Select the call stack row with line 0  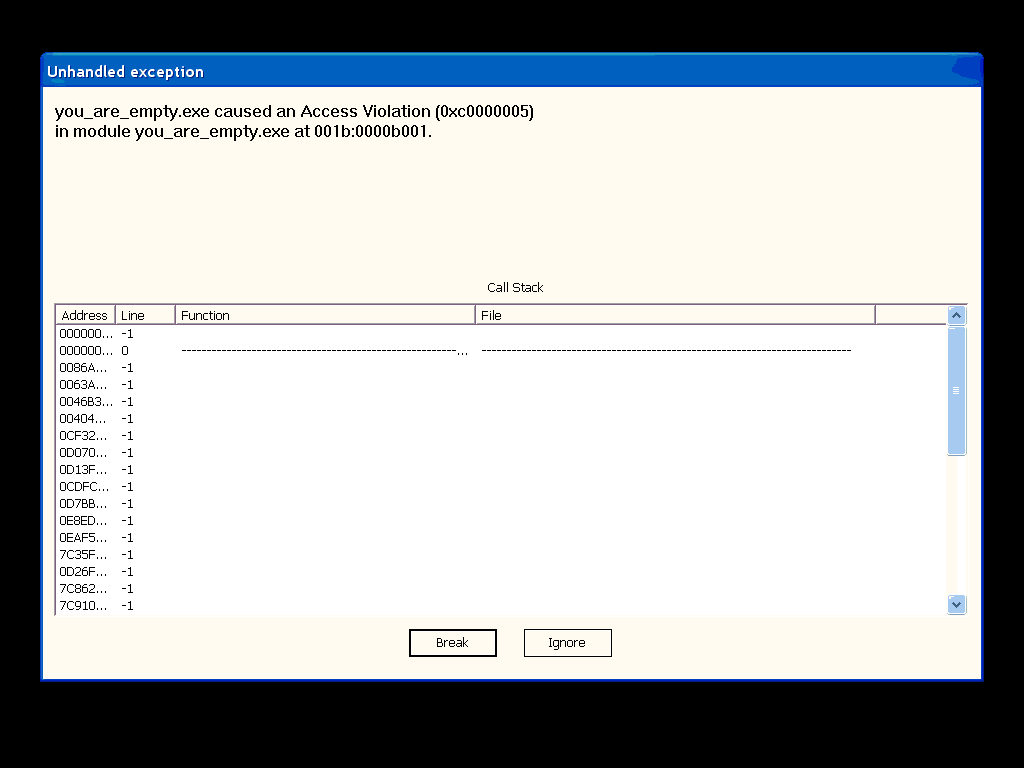(86, 351)
